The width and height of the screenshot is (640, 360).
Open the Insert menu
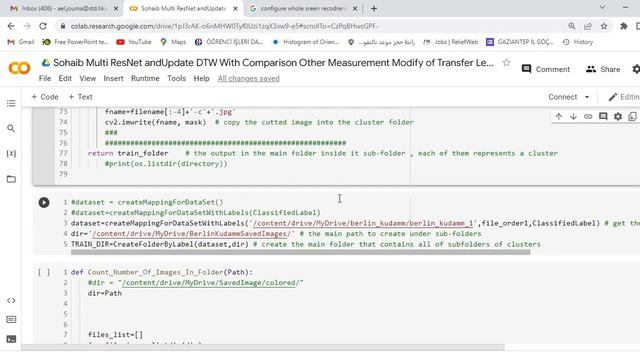[113, 78]
